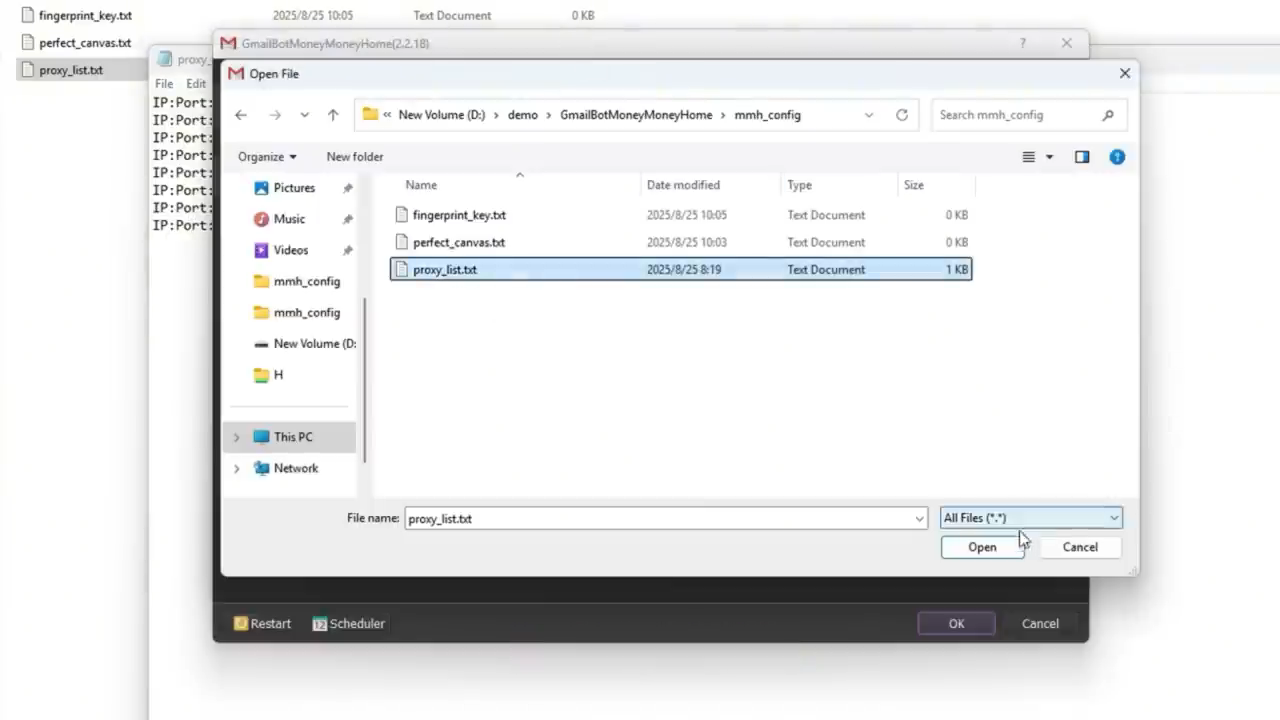Screen dimensions: 1280x720
Task: Click the This PC monitor icon
Action: (x=262, y=437)
